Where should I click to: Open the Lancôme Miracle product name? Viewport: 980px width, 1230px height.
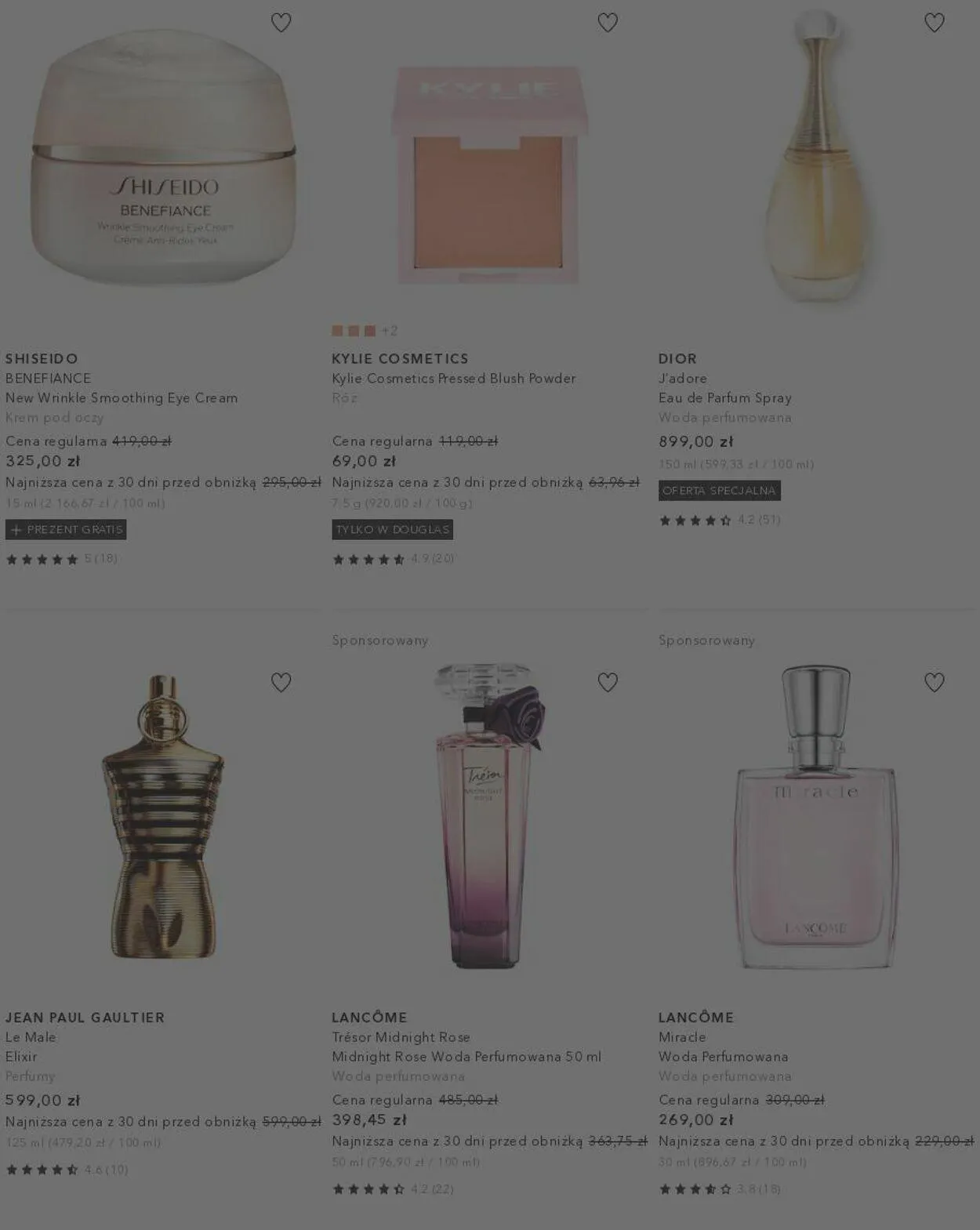(682, 1037)
